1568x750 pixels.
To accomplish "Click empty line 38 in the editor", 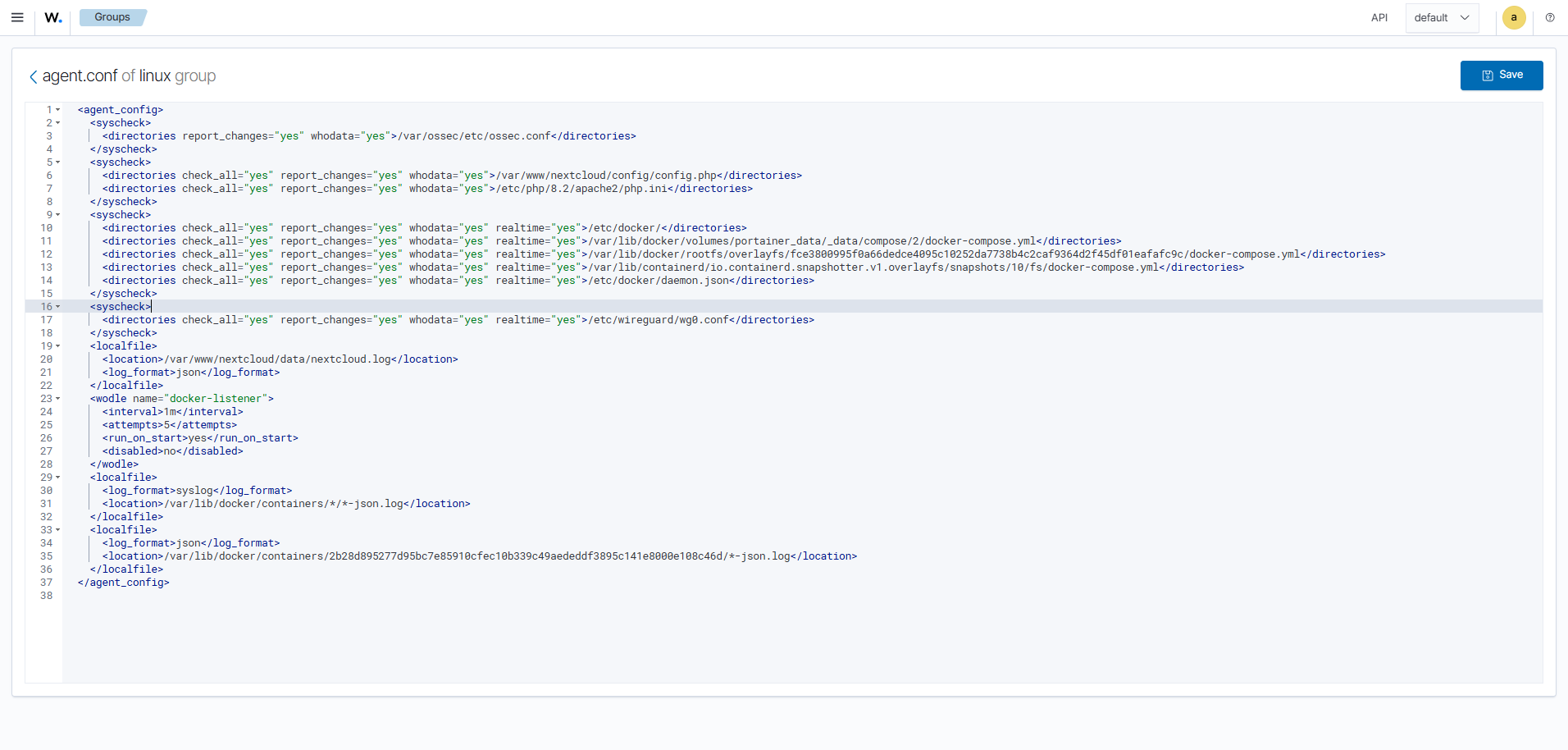I will (802, 596).
